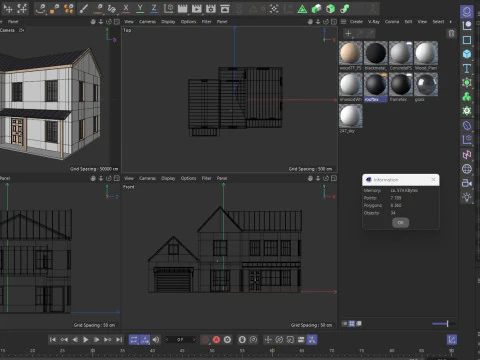Click the green gear effector icon
This screenshot has width=480, height=360.
tap(467, 111)
